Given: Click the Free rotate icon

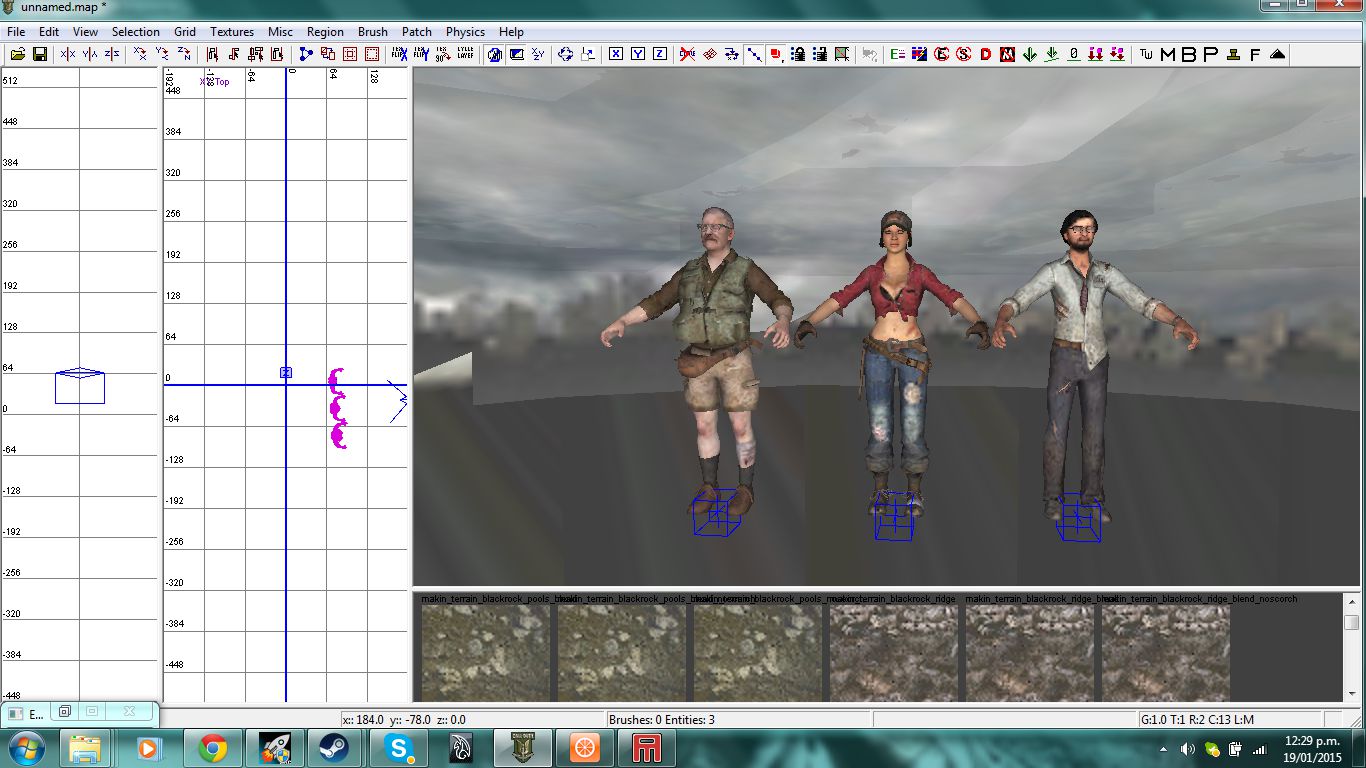Looking at the screenshot, I should [x=566, y=54].
